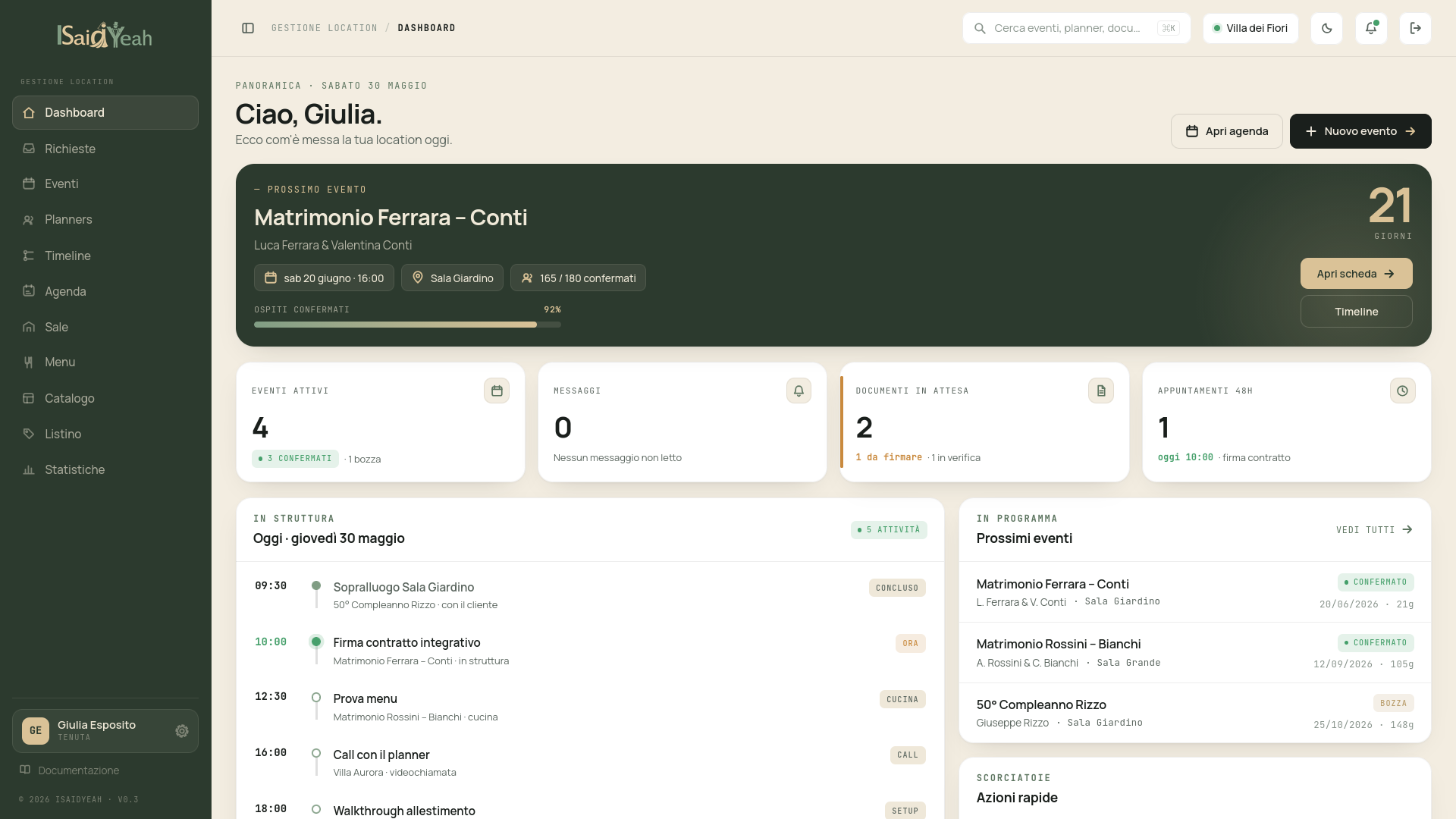1456x819 pixels.
Task: Click the clock icon on Appuntamenti 48h card
Action: [x=1403, y=391]
